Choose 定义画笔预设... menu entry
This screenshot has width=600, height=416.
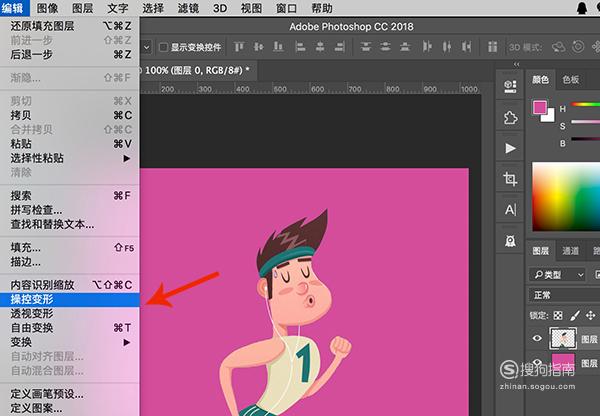pos(70,394)
